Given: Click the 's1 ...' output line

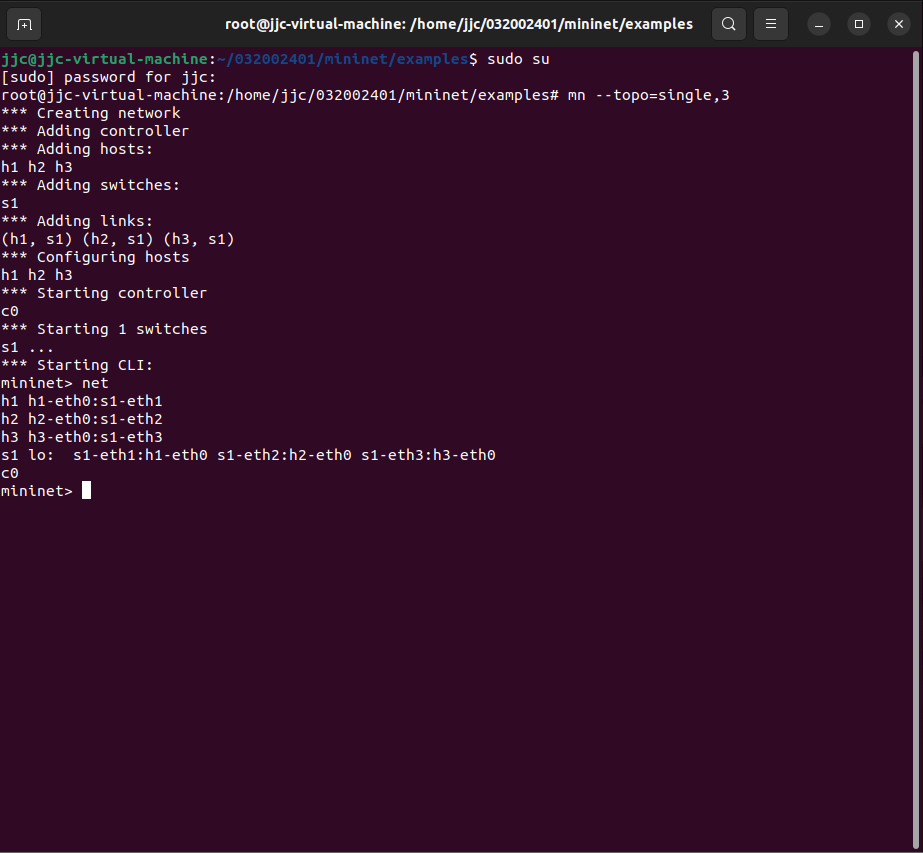Looking at the screenshot, I should 27,347.
